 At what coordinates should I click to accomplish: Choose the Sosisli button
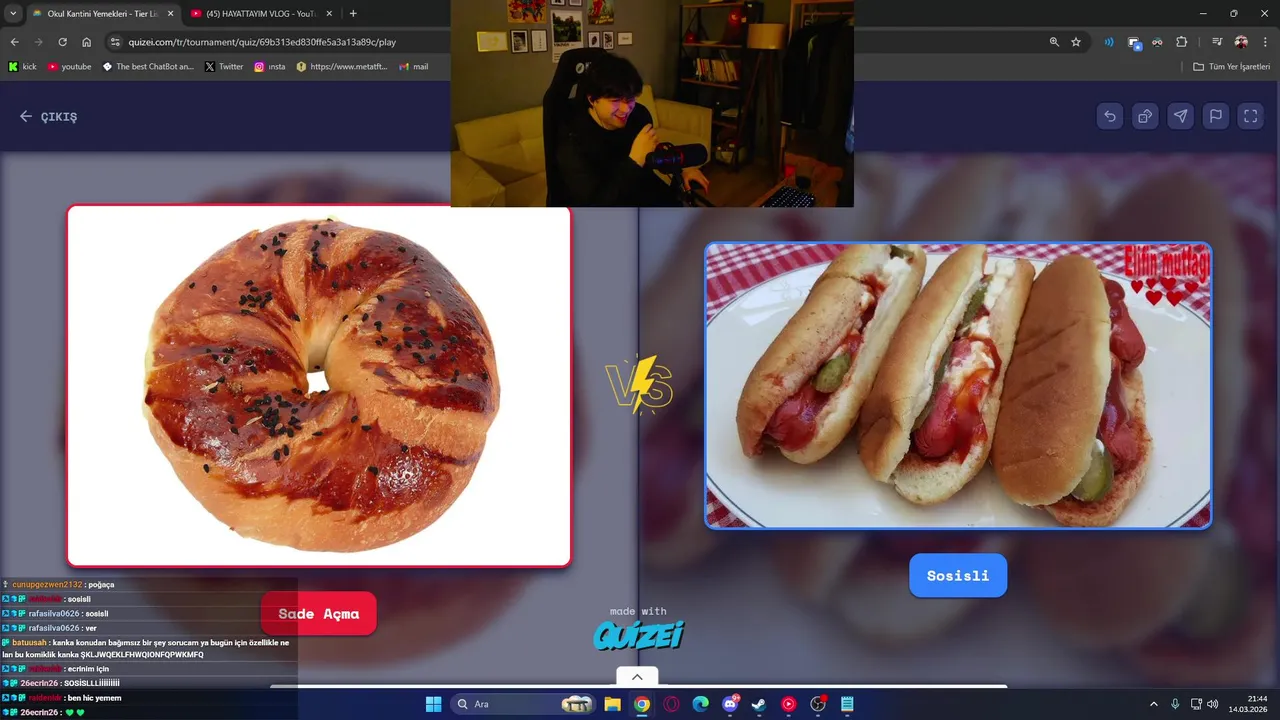pos(958,575)
